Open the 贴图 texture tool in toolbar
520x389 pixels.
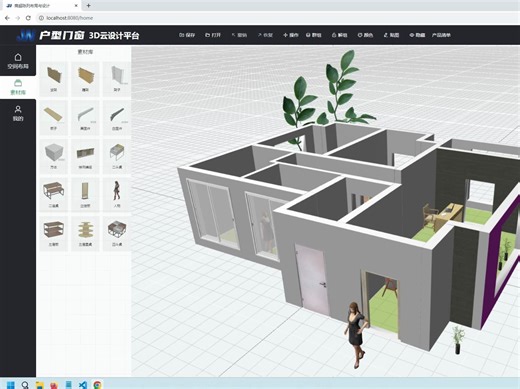[391, 35]
